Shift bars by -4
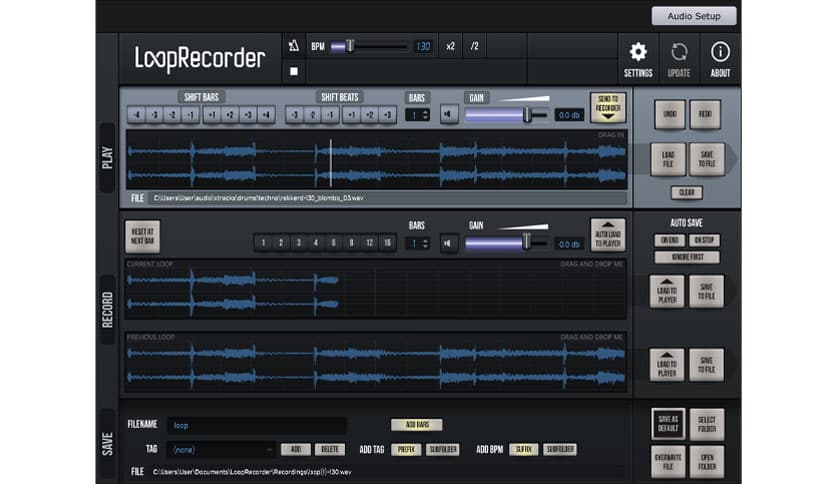Viewport: 836px width, 484px height. [x=136, y=115]
